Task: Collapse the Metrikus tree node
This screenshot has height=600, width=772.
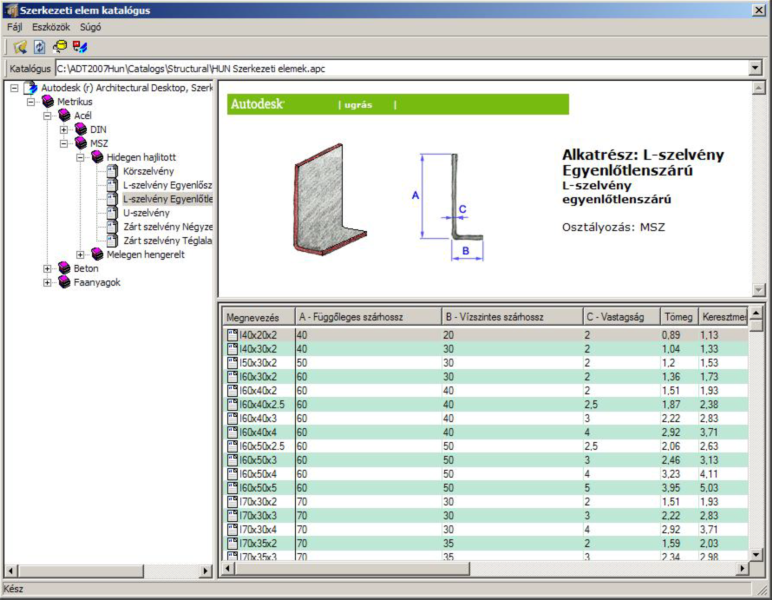Action: tap(31, 102)
